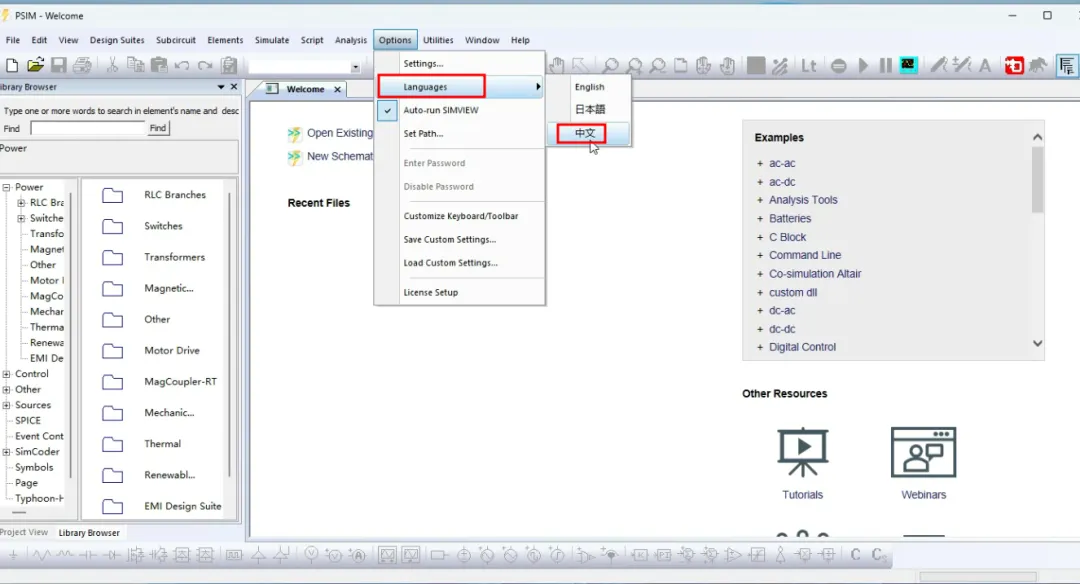The image size is (1080, 584).
Task: Click the Open Existing link
Action: (340, 133)
